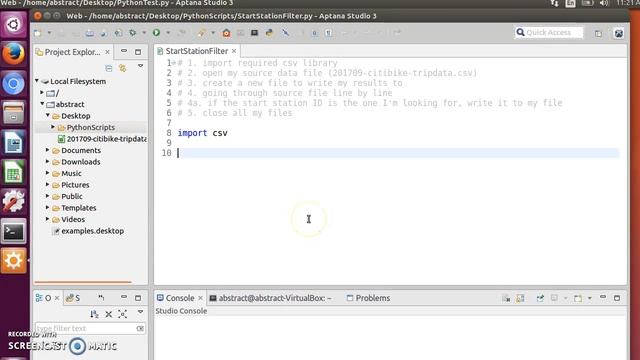This screenshot has width=640, height=360.
Task: Click the Debug gear toolbar icon
Action: click(133, 33)
